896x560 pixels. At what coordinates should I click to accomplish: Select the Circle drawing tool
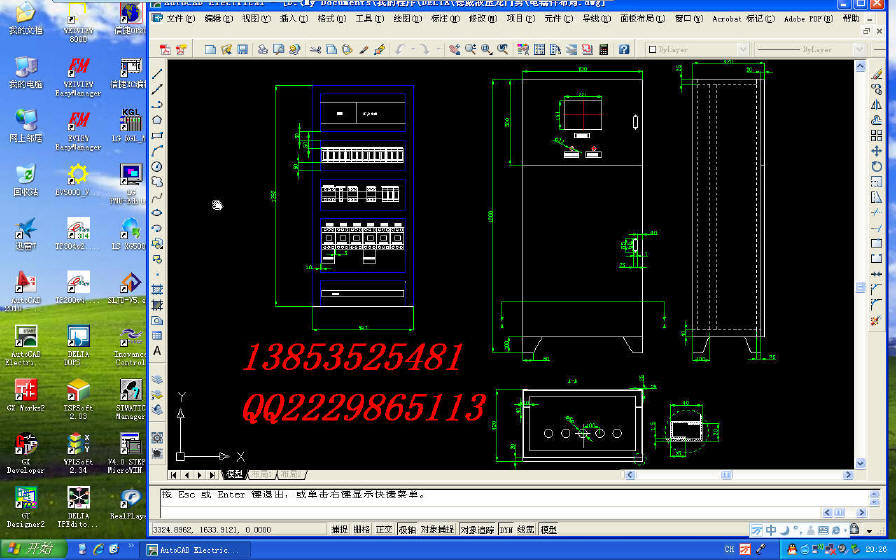pyautogui.click(x=158, y=166)
